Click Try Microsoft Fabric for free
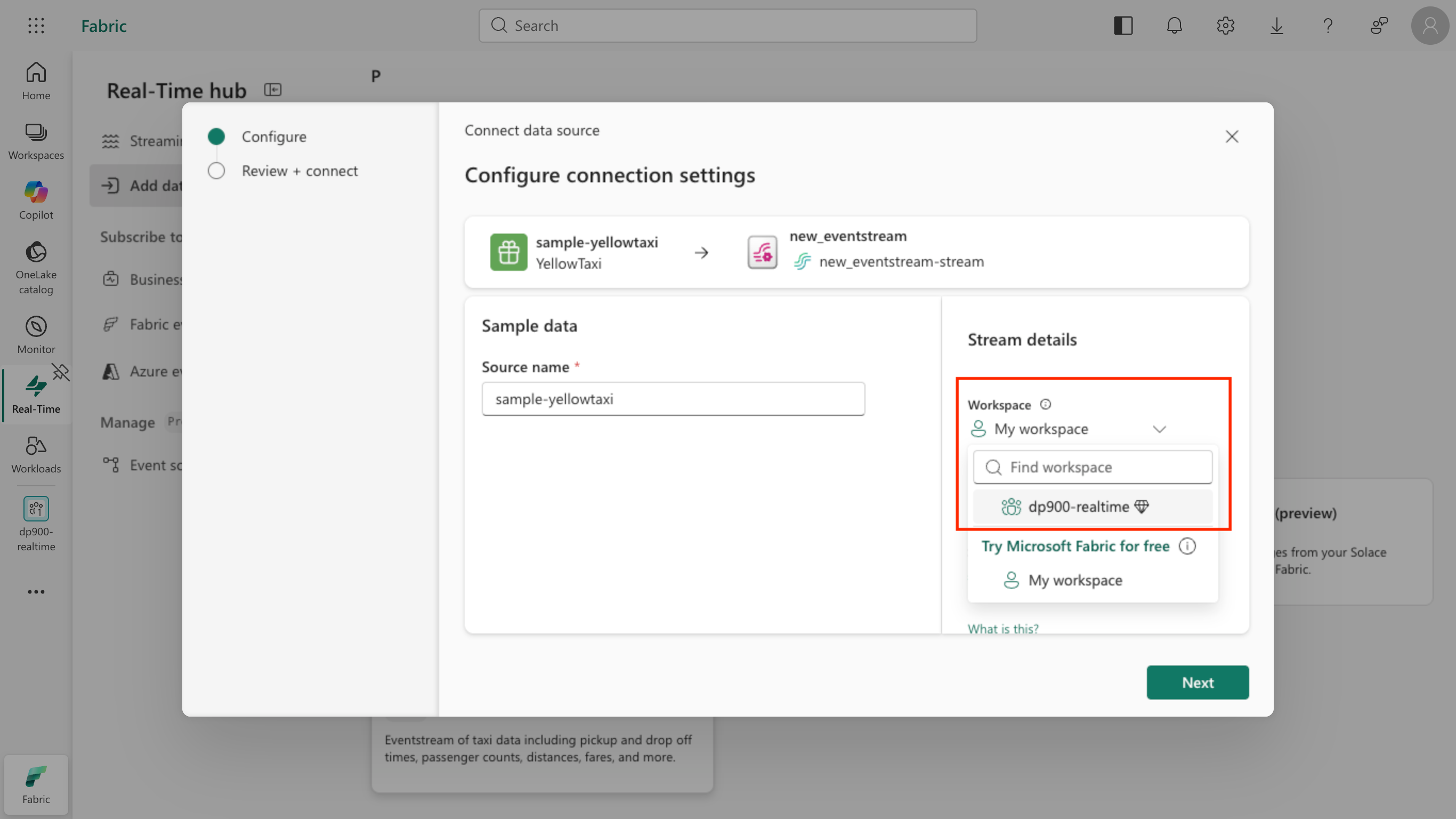The width and height of the screenshot is (1456, 819). [1075, 547]
